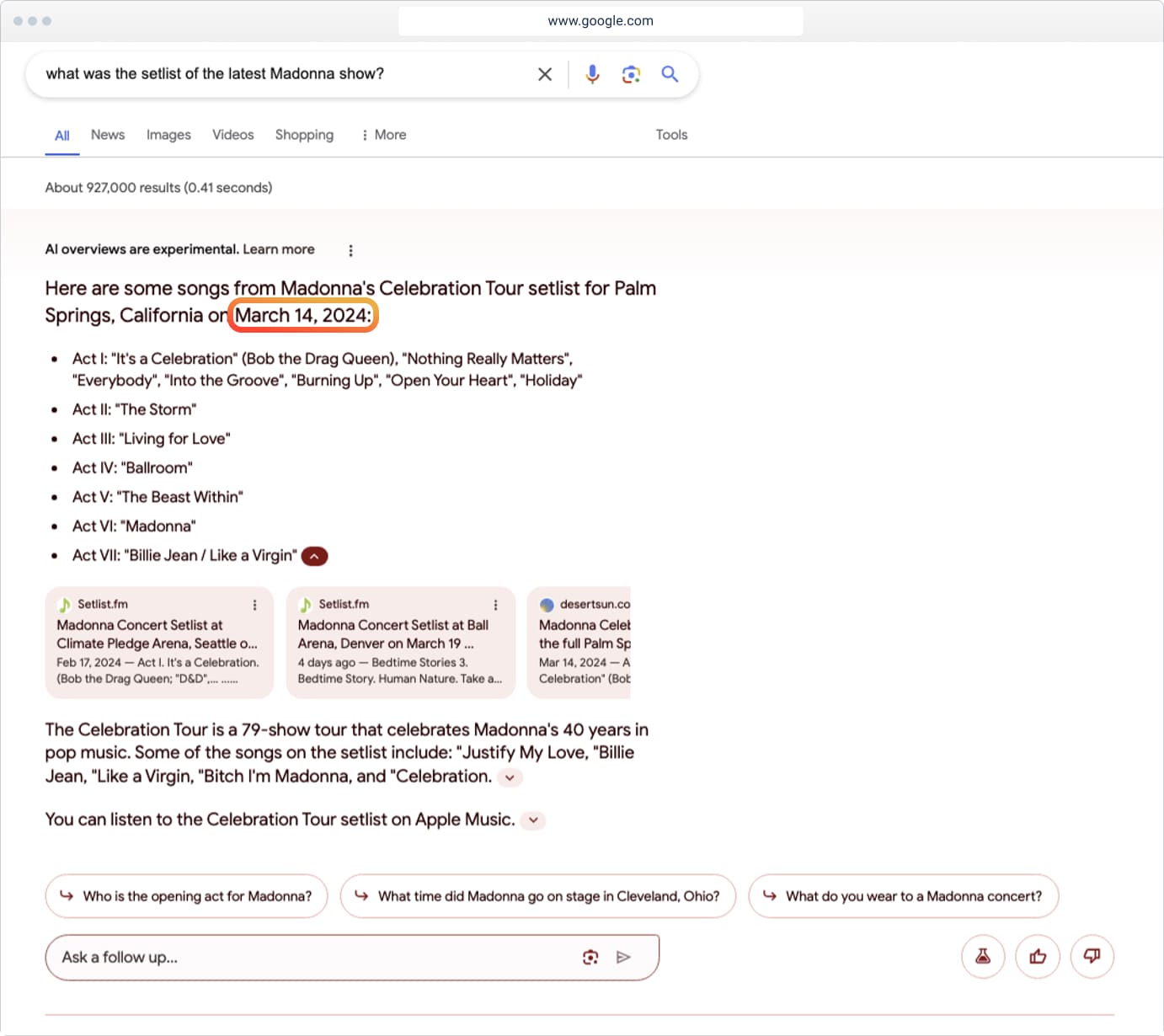
Task: Open the More search filters dropdown
Action: coord(384,135)
